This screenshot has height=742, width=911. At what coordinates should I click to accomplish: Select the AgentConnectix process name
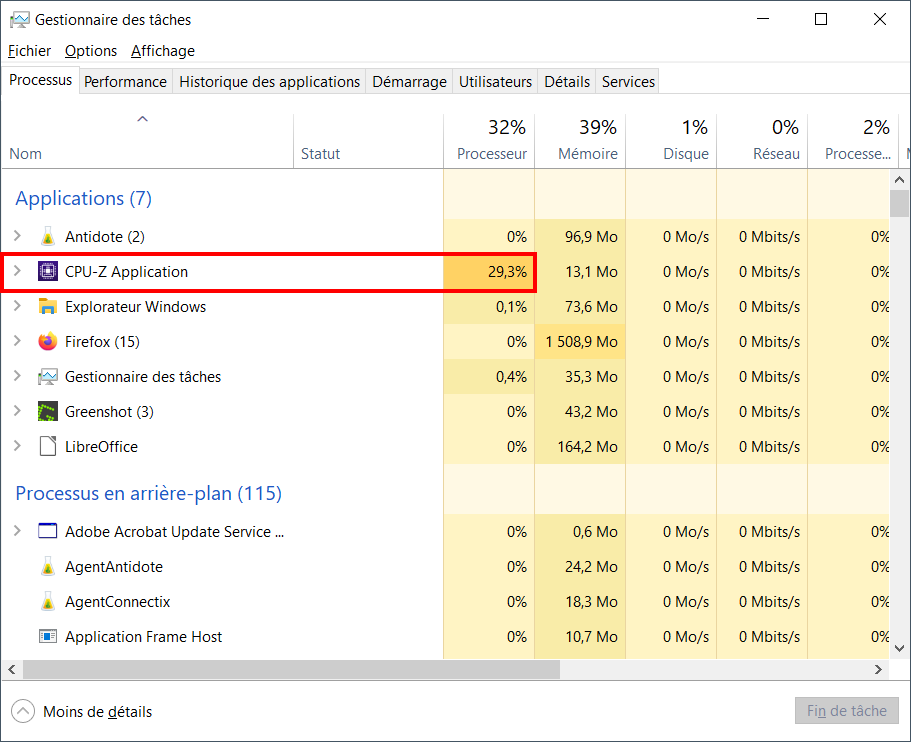tap(117, 601)
